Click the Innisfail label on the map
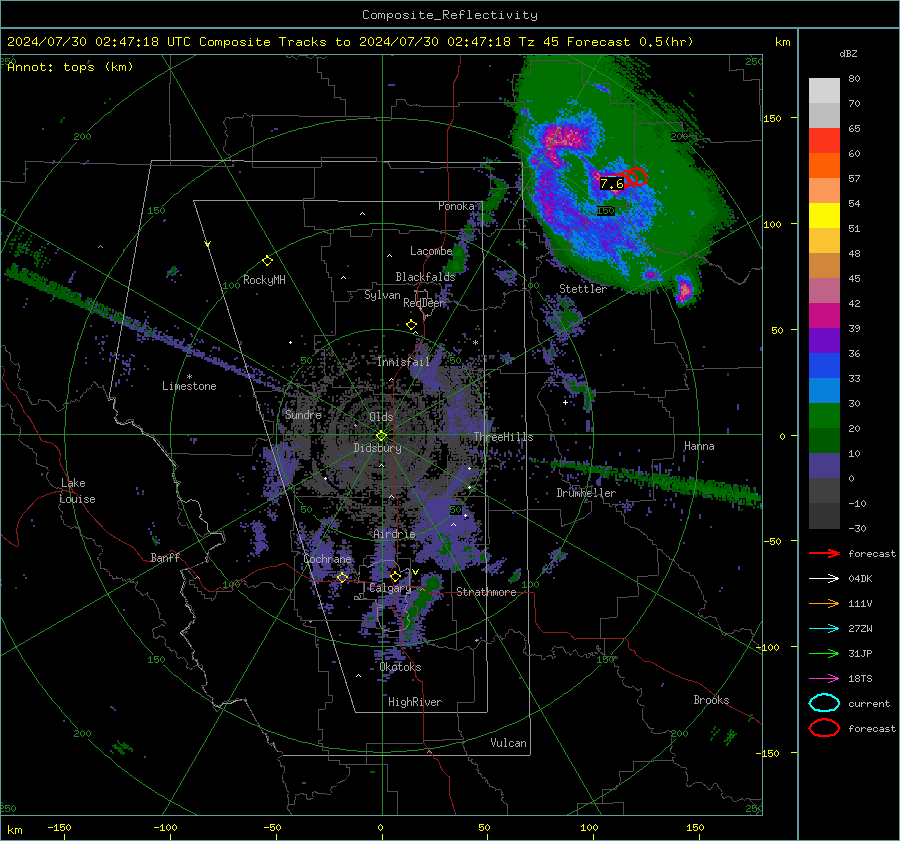The width and height of the screenshot is (900, 841). pyautogui.click(x=403, y=362)
